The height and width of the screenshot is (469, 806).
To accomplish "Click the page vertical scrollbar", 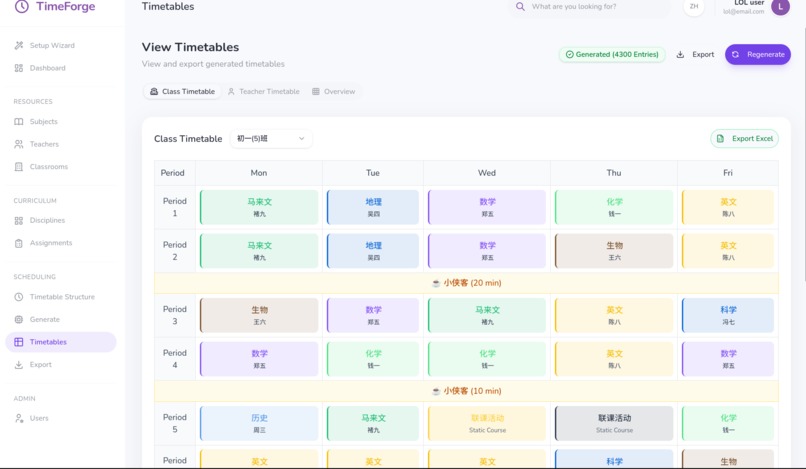I will coord(803,154).
